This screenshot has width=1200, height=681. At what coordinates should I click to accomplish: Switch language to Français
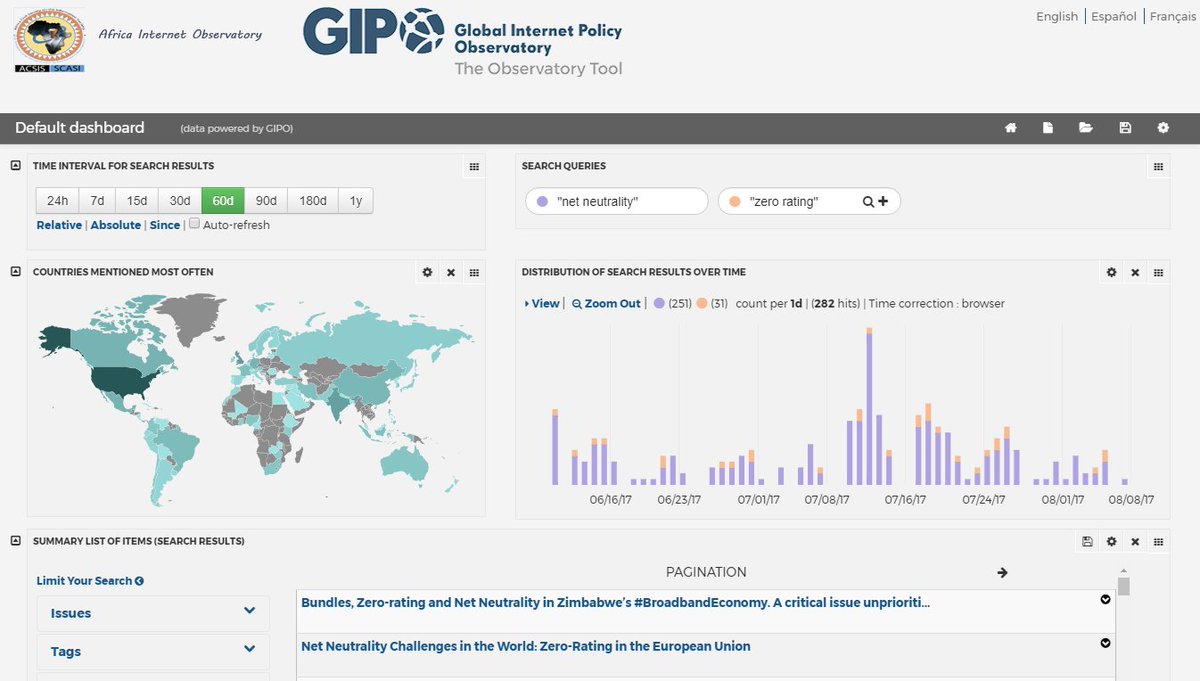[1173, 16]
